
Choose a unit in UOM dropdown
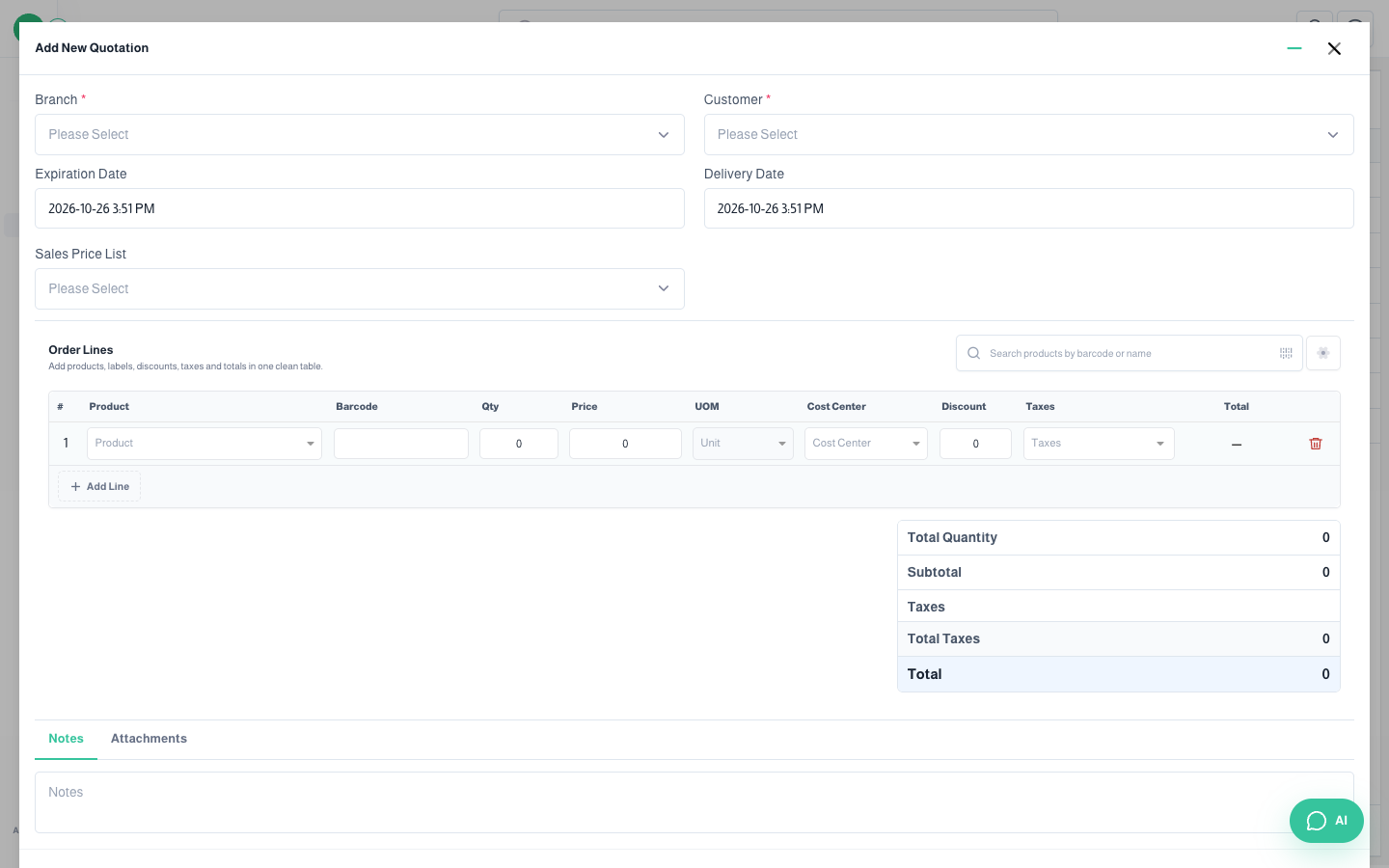click(743, 444)
